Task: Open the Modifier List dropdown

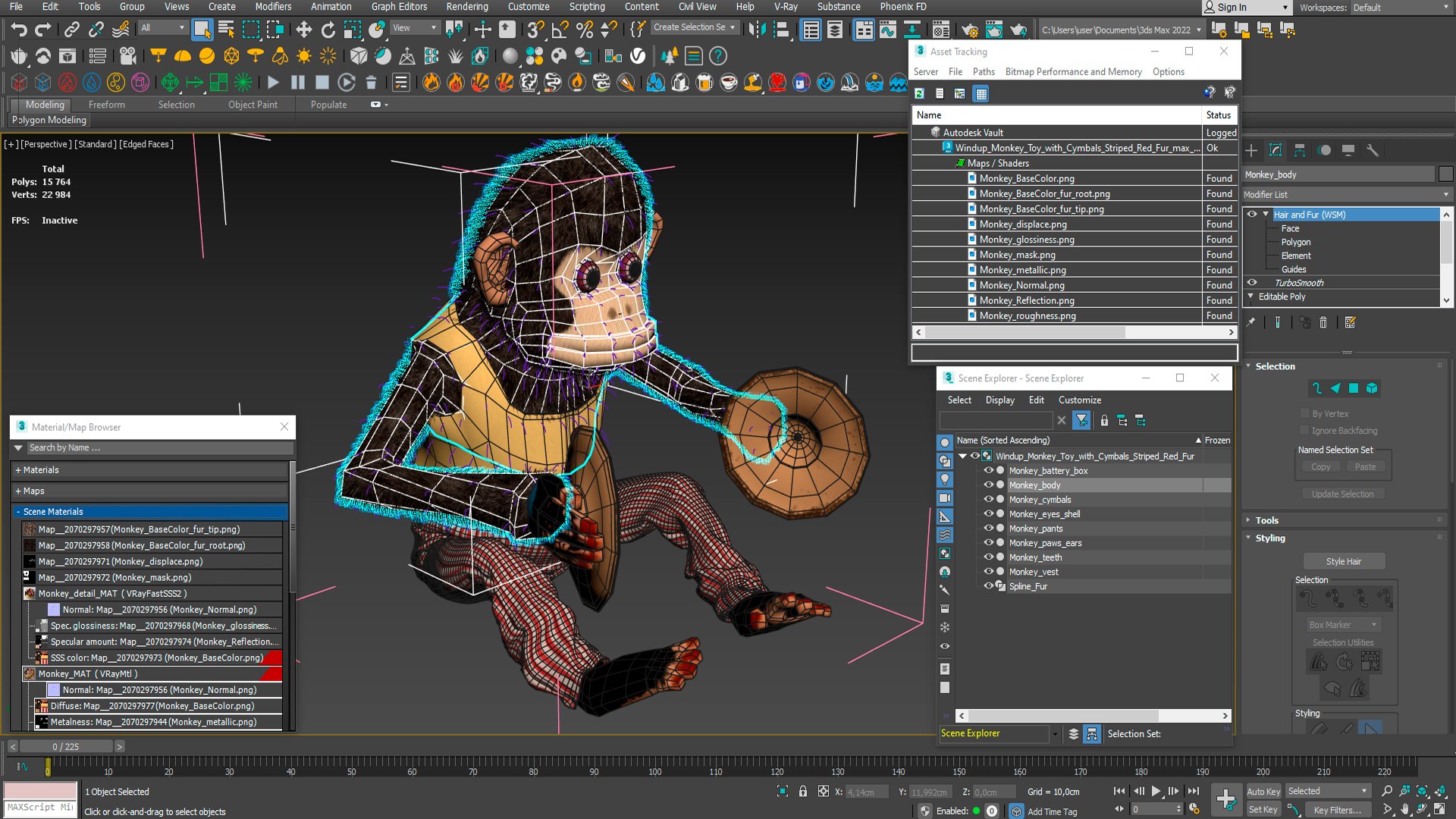Action: click(1347, 195)
